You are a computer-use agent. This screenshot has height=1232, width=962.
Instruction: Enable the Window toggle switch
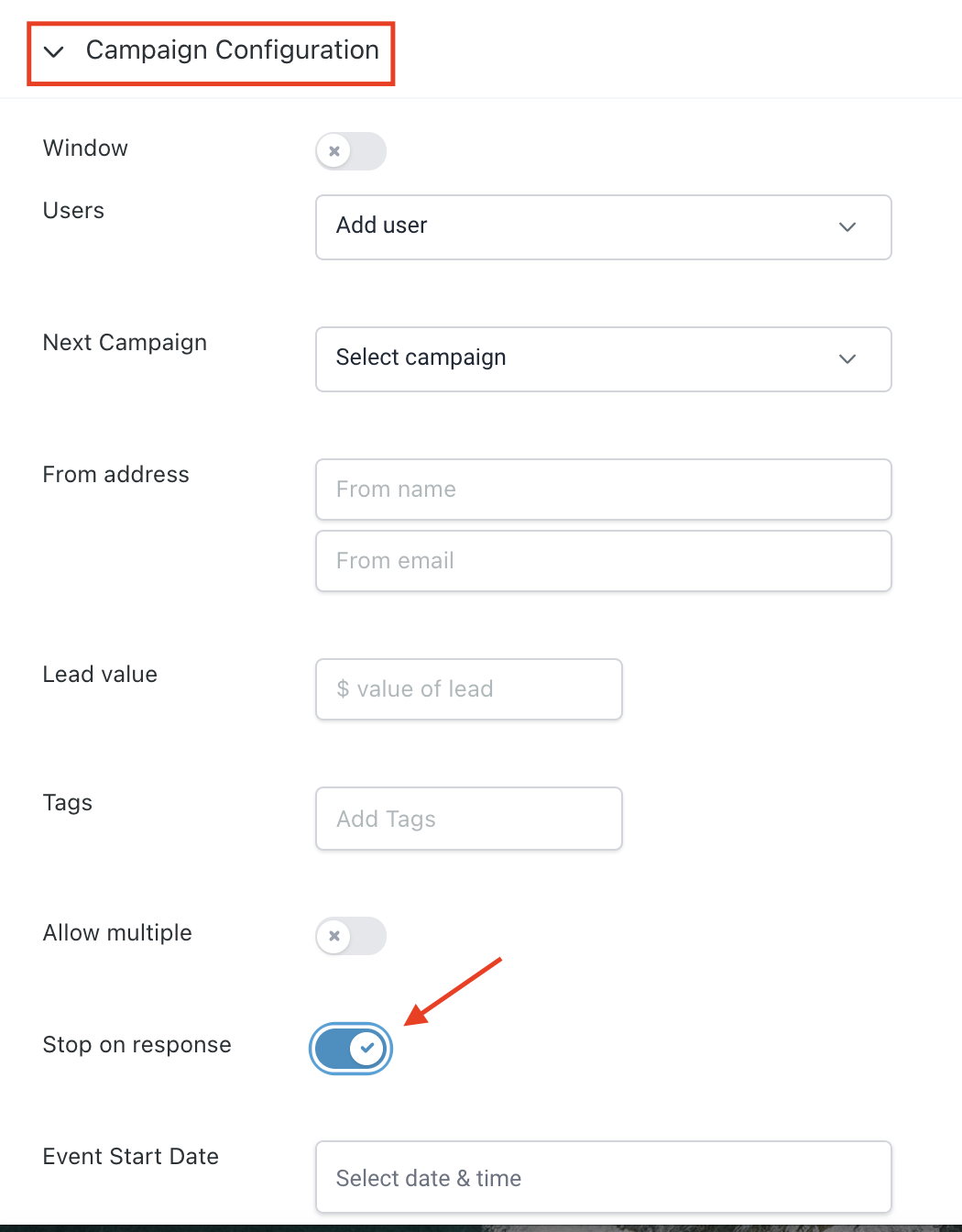click(351, 151)
